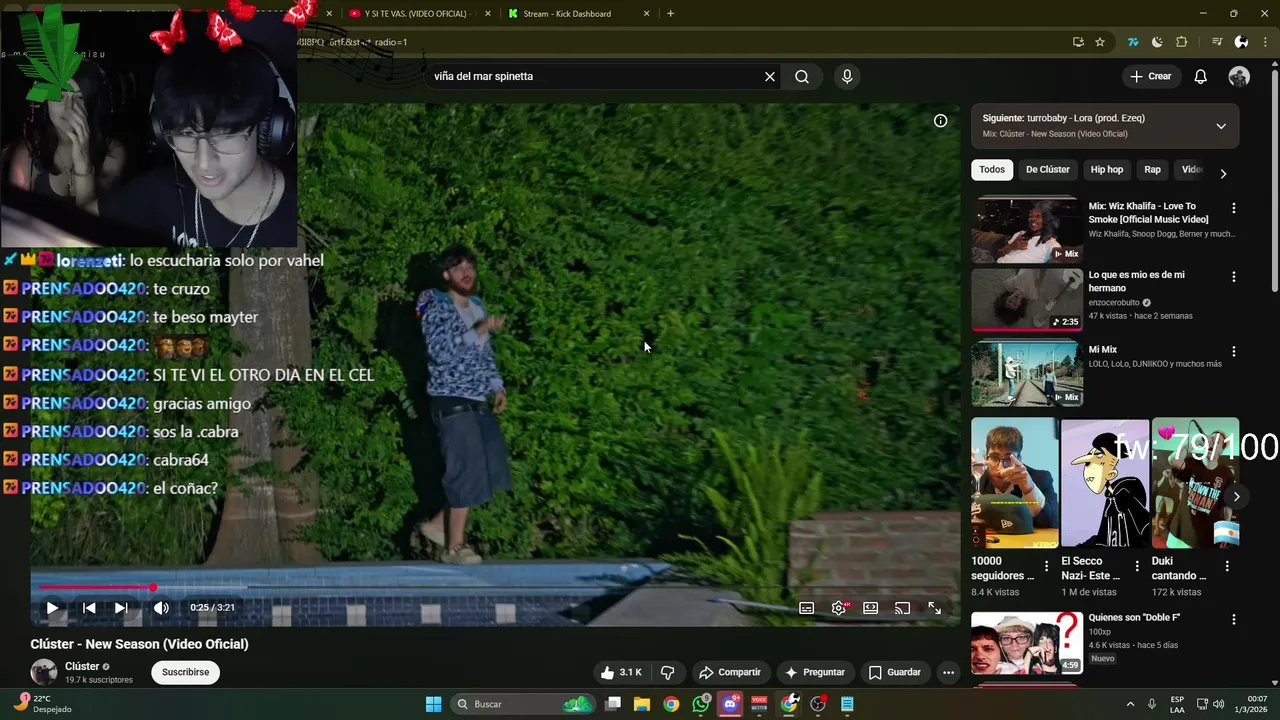
Task: Open the moon dark-mode extension
Action: click(1157, 42)
